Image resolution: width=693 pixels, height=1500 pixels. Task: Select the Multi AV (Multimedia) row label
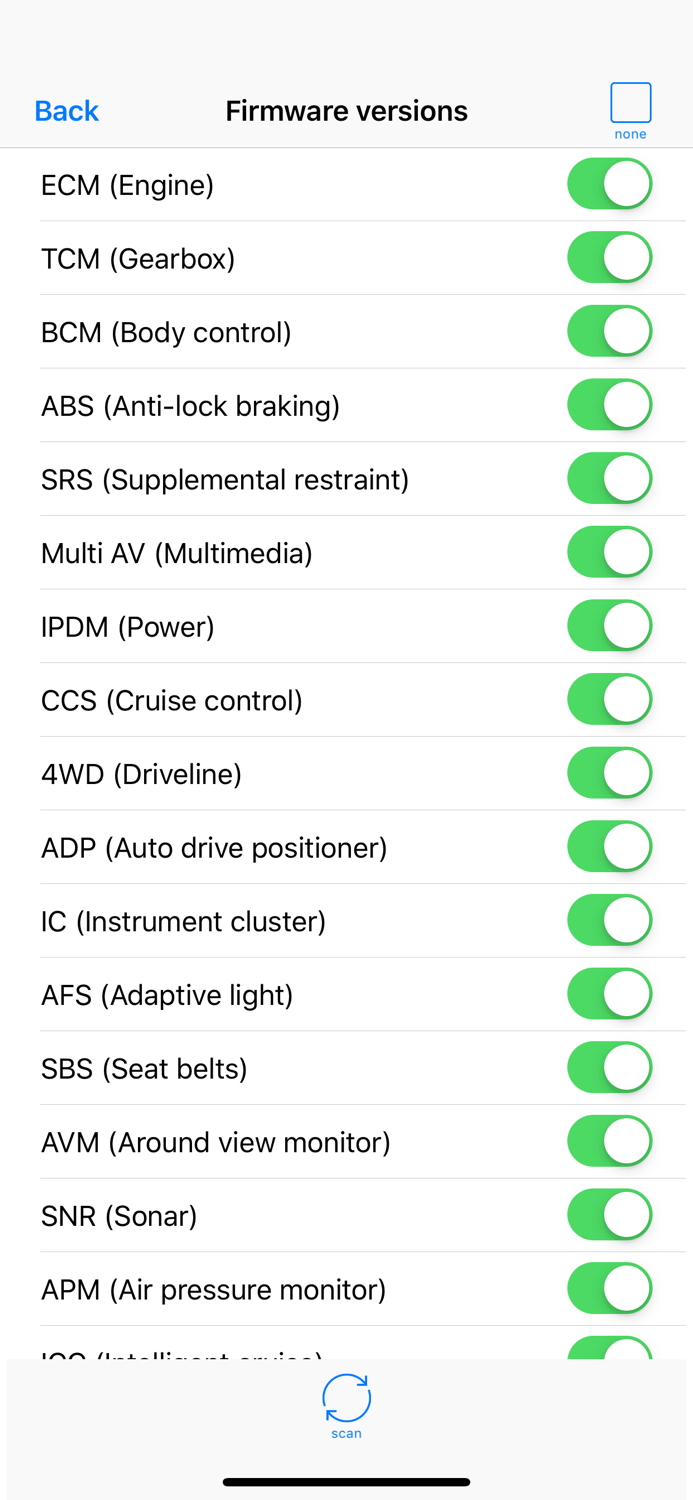[177, 553]
